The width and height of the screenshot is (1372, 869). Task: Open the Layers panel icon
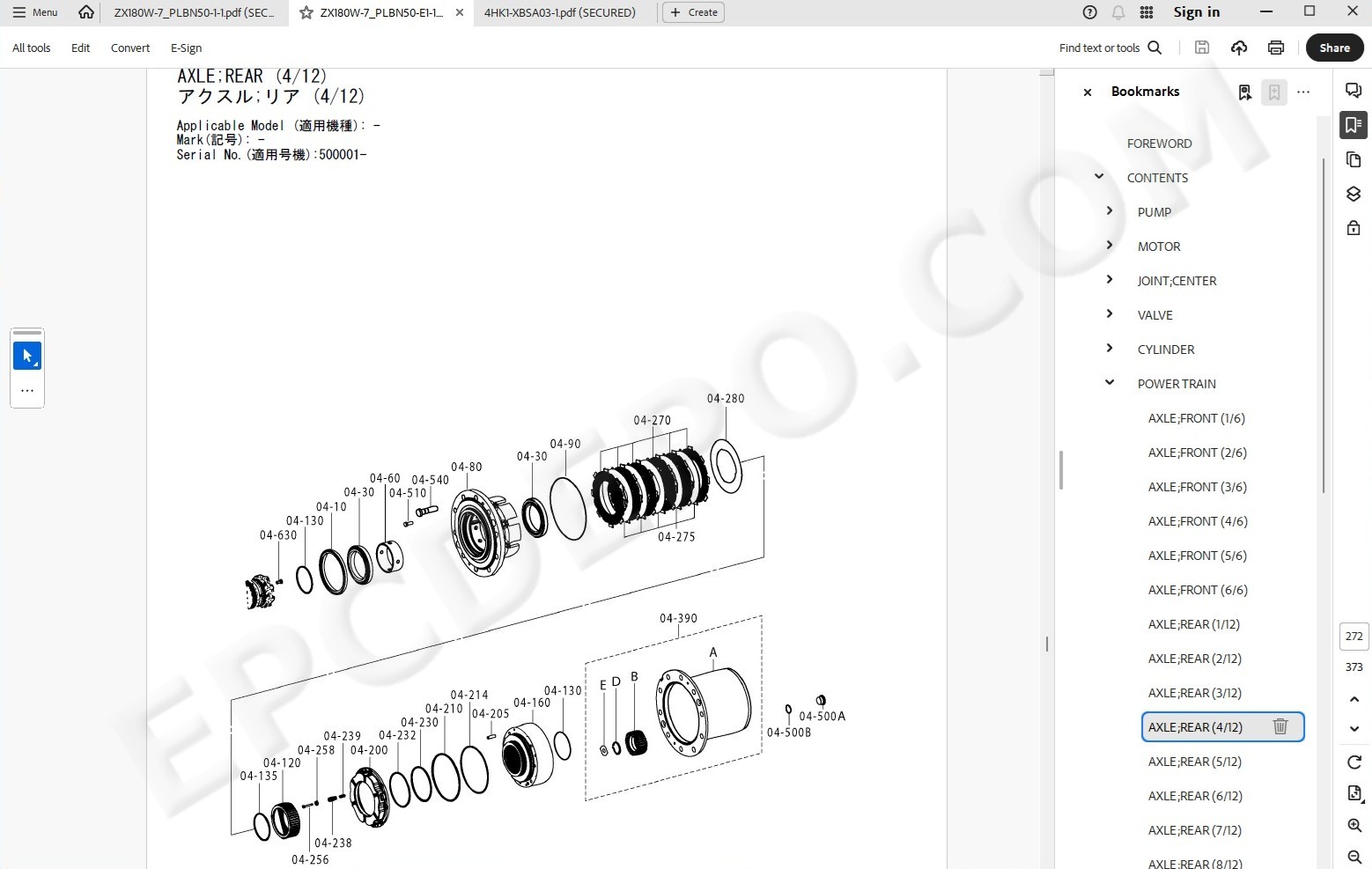click(1354, 194)
